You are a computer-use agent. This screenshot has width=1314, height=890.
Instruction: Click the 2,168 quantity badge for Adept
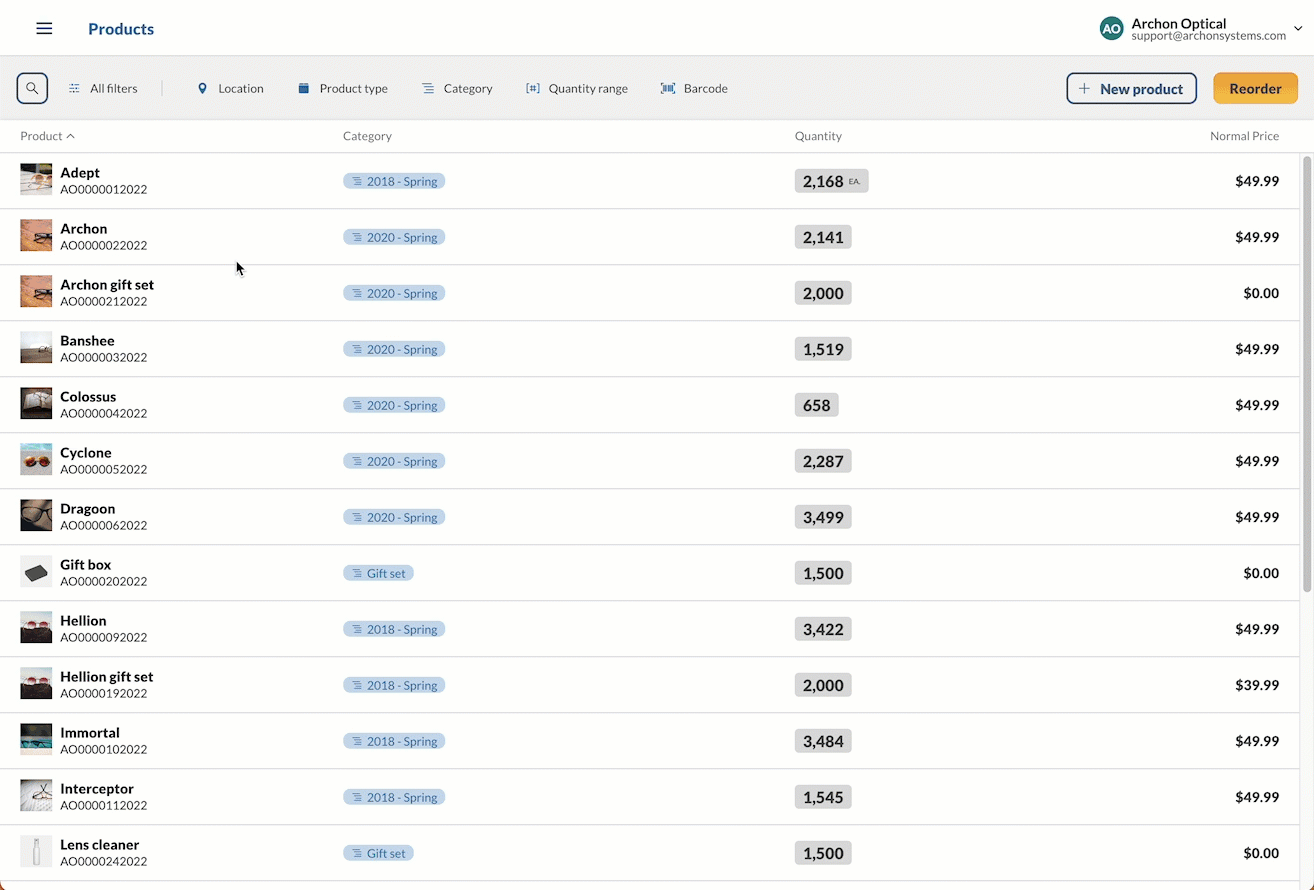pyautogui.click(x=831, y=181)
